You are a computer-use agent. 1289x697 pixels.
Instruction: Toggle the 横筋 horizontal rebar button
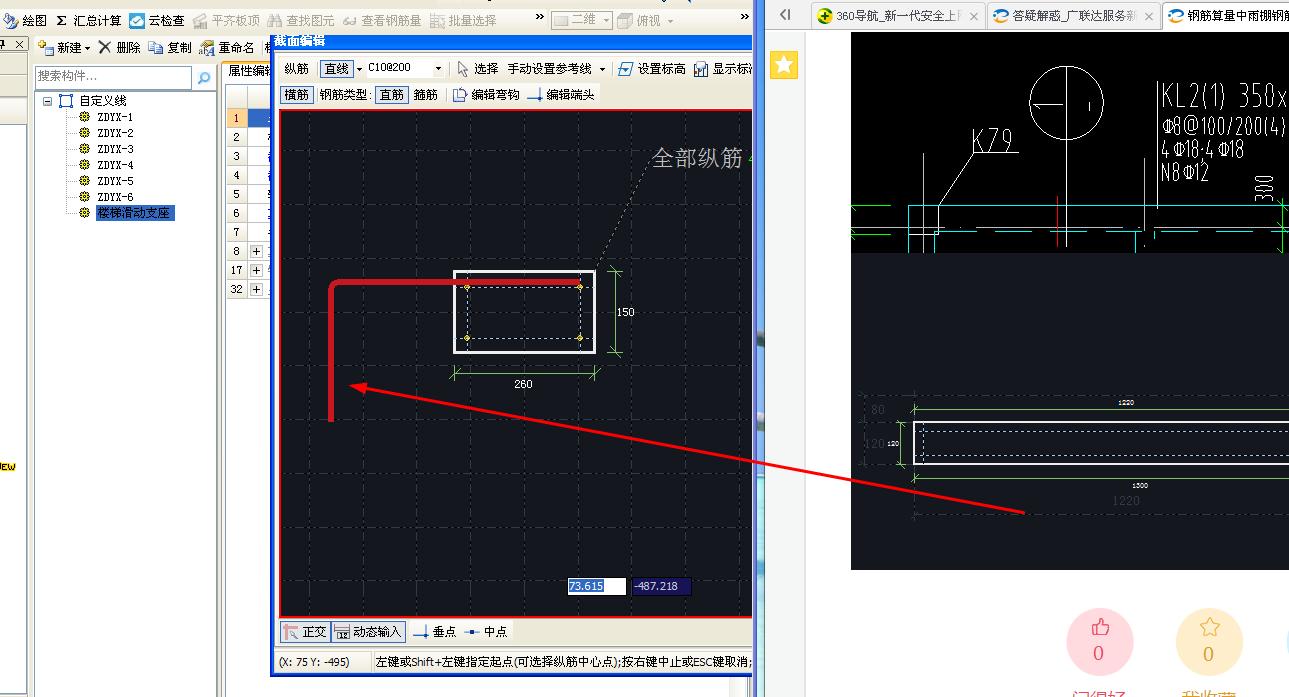tap(297, 95)
